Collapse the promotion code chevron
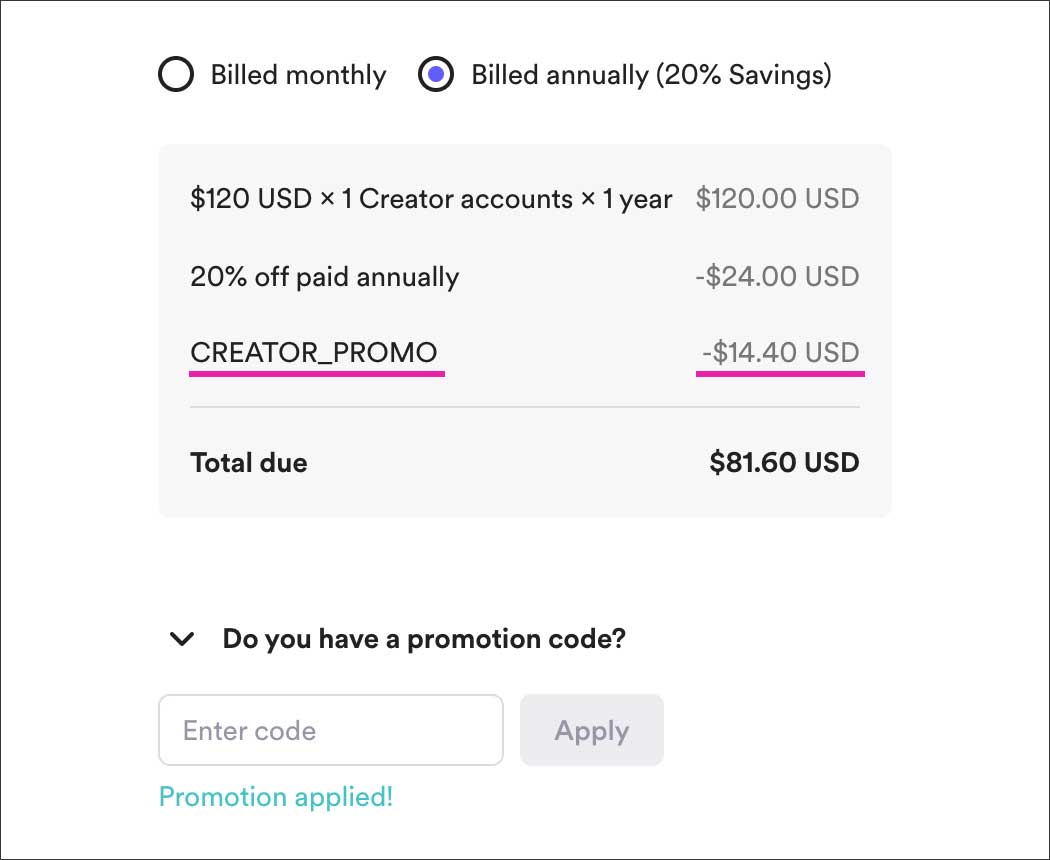The image size is (1050, 860). point(182,639)
